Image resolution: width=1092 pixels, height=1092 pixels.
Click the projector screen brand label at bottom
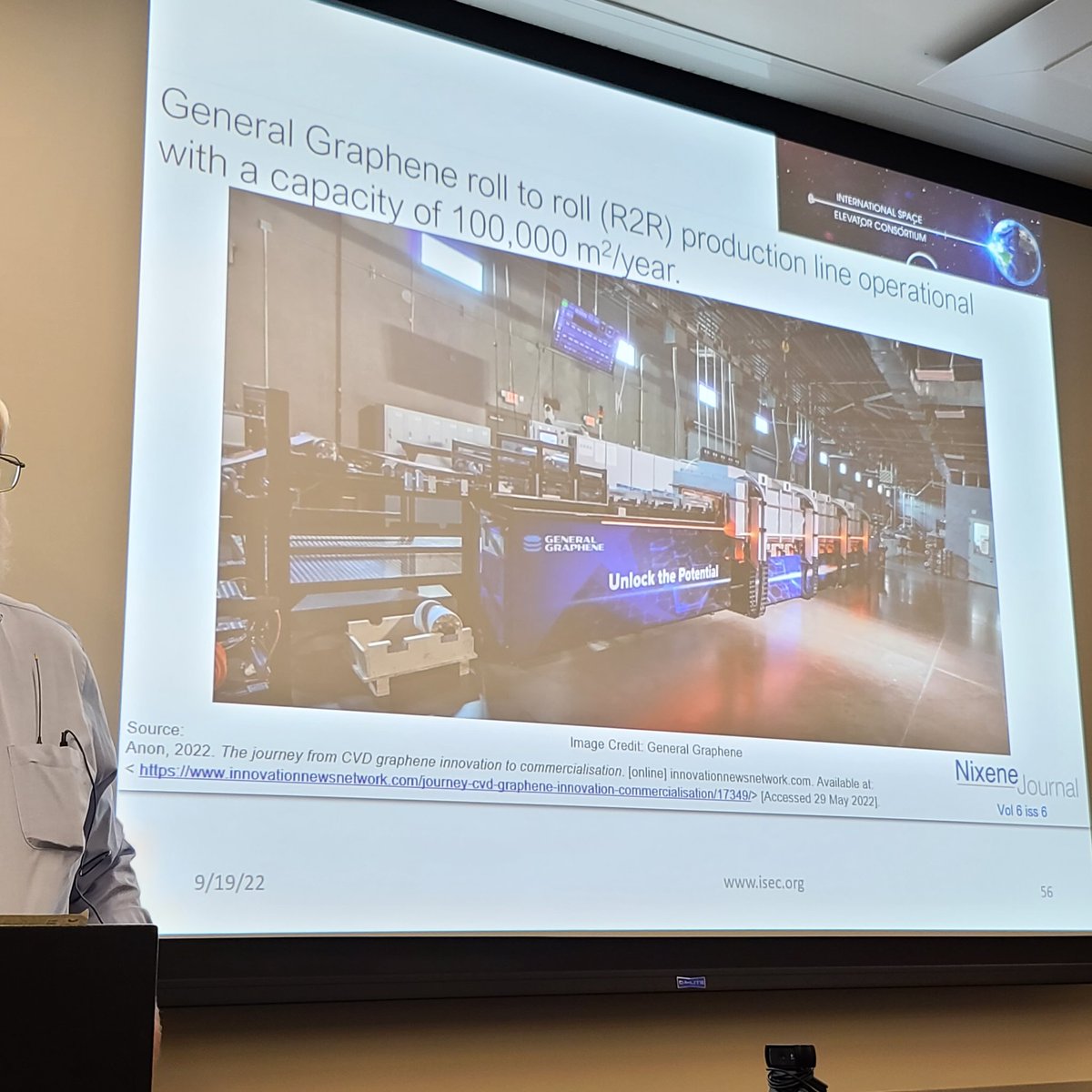(691, 982)
